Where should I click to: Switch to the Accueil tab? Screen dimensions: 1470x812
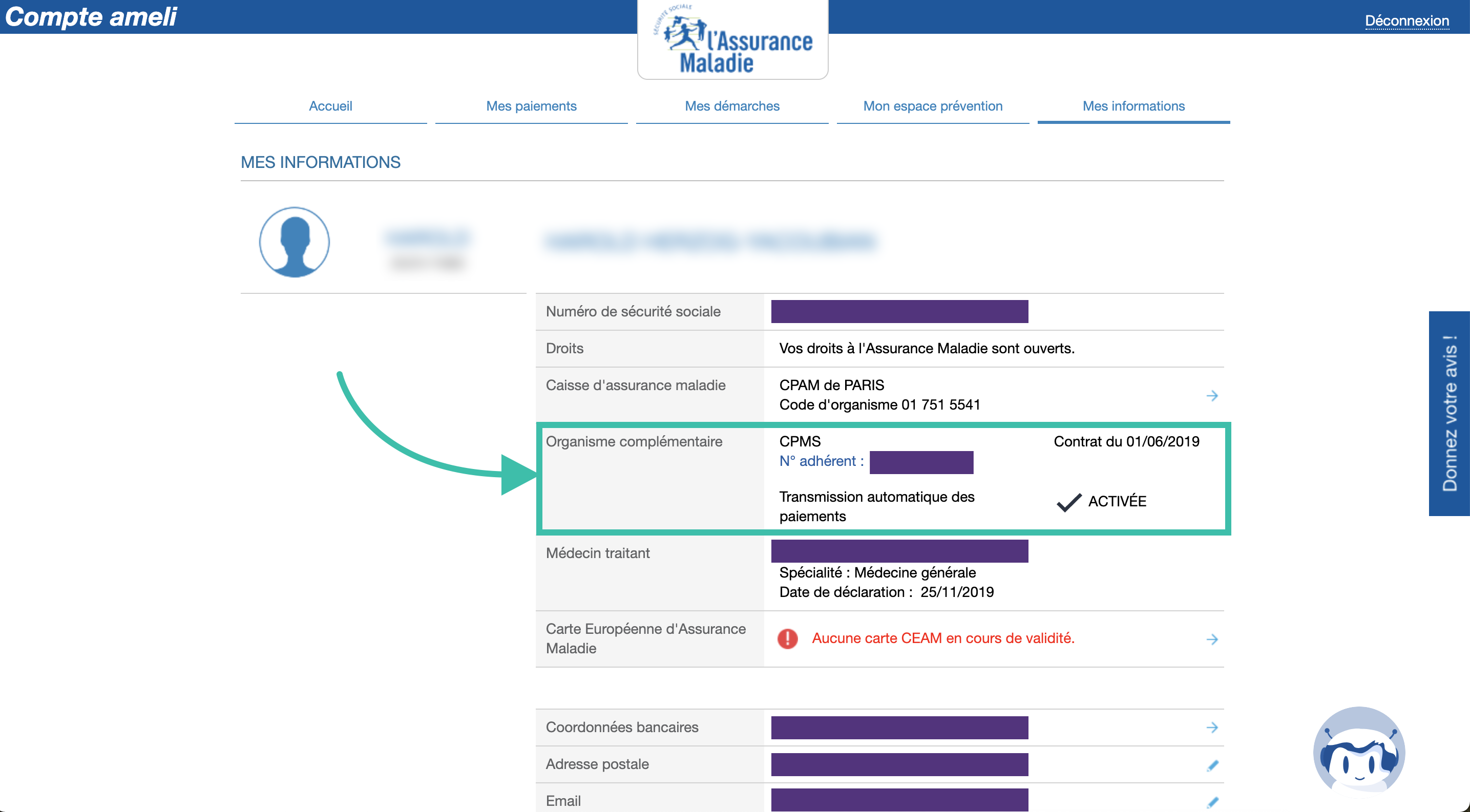click(330, 106)
